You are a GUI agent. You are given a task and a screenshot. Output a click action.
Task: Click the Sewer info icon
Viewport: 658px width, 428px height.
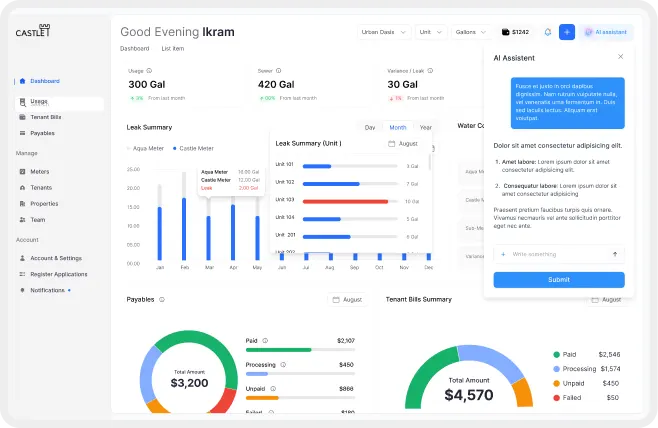point(279,70)
